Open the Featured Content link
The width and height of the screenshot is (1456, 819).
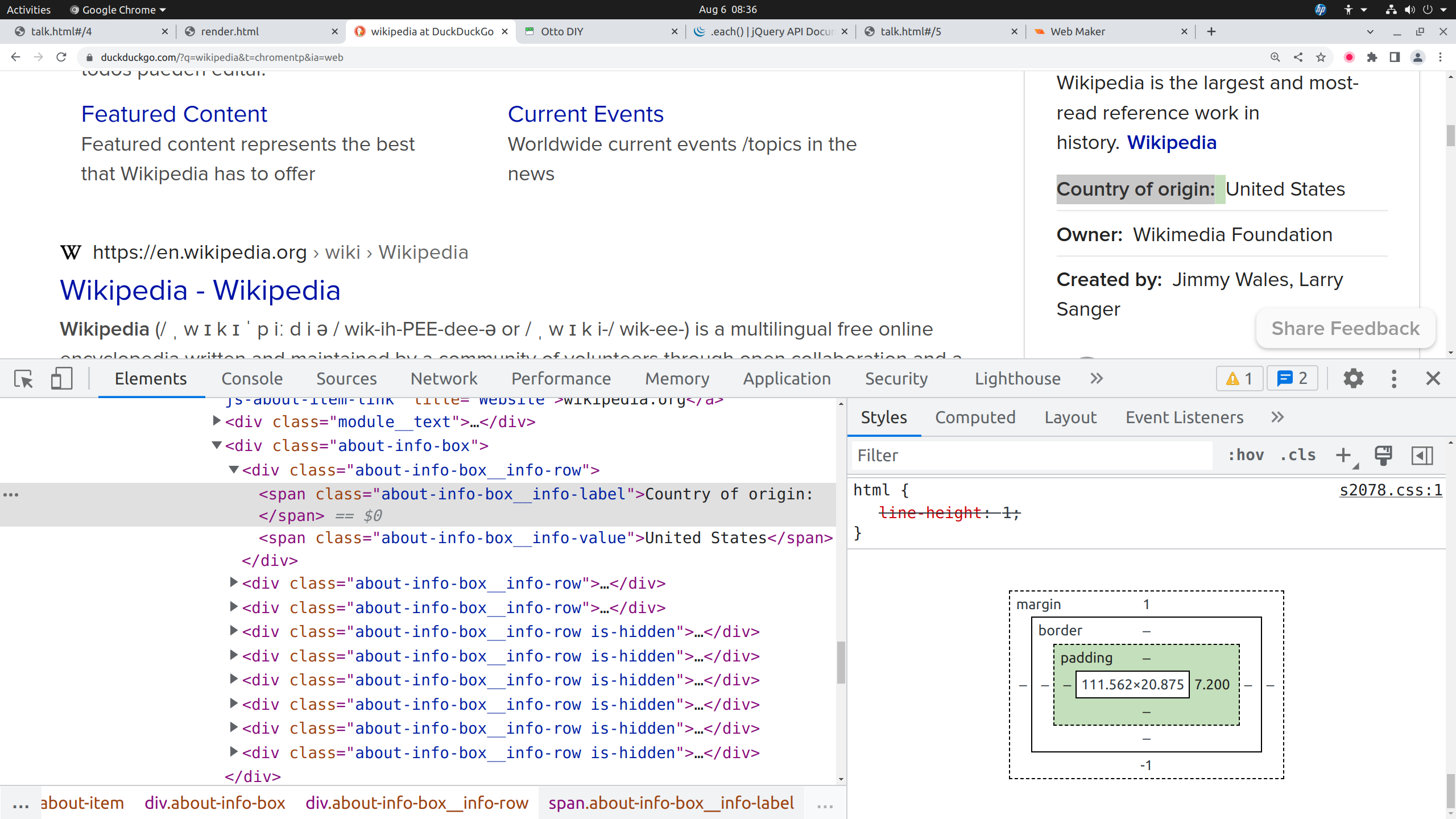click(x=174, y=114)
